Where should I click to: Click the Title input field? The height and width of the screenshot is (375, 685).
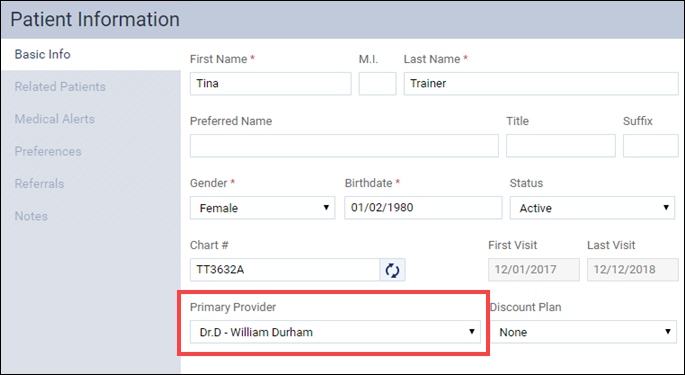coord(561,146)
